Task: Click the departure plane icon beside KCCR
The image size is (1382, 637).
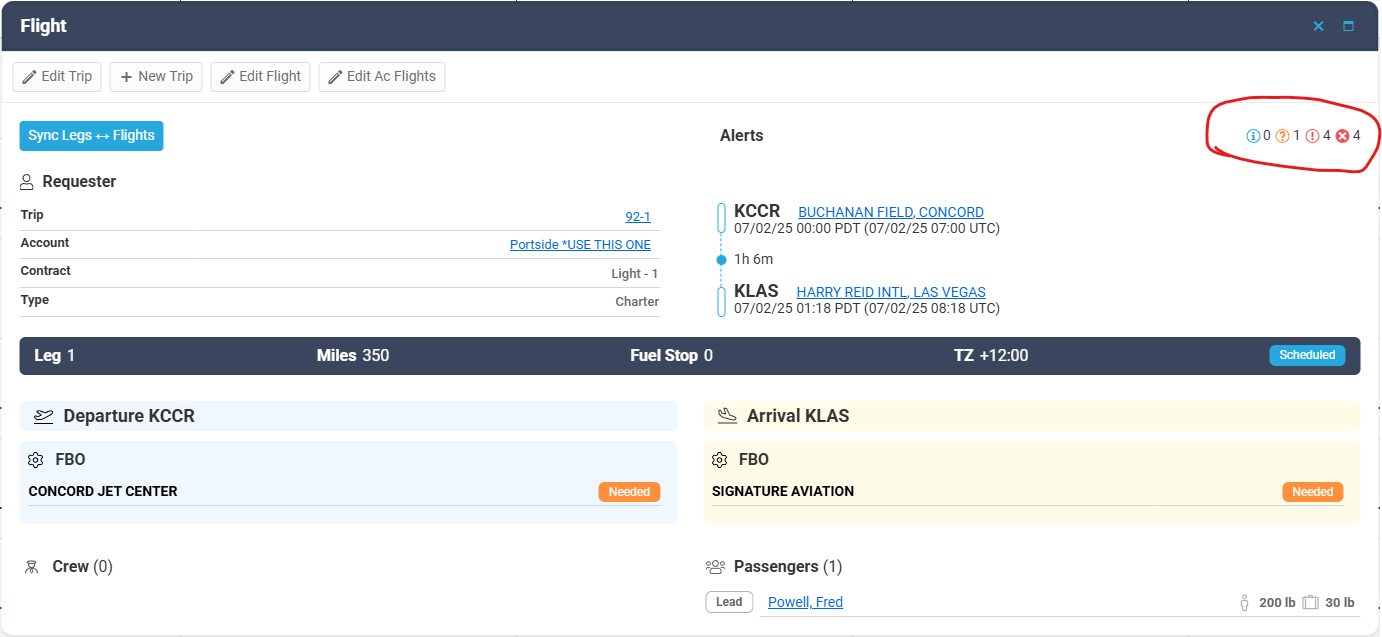Action: [x=42, y=416]
